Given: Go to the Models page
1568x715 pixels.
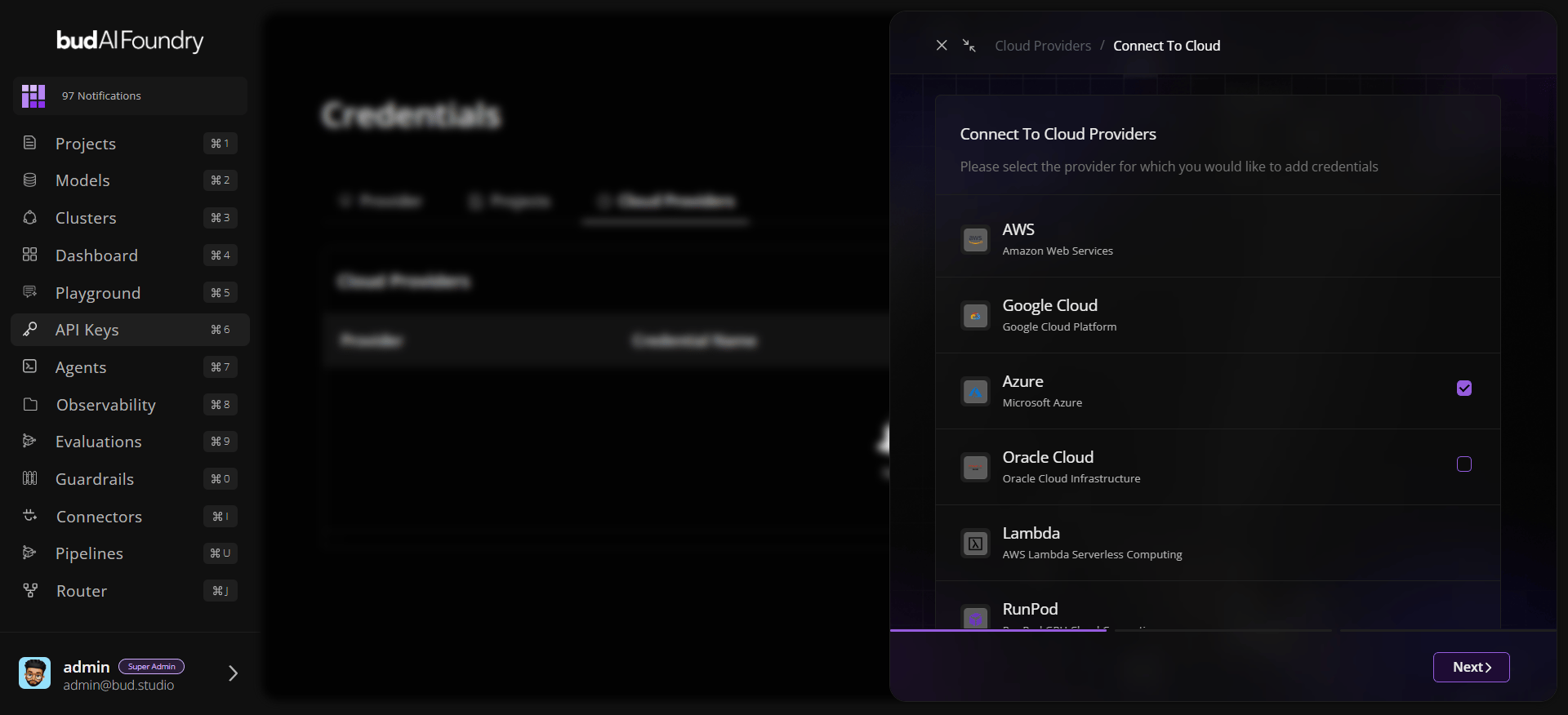Looking at the screenshot, I should pos(130,180).
